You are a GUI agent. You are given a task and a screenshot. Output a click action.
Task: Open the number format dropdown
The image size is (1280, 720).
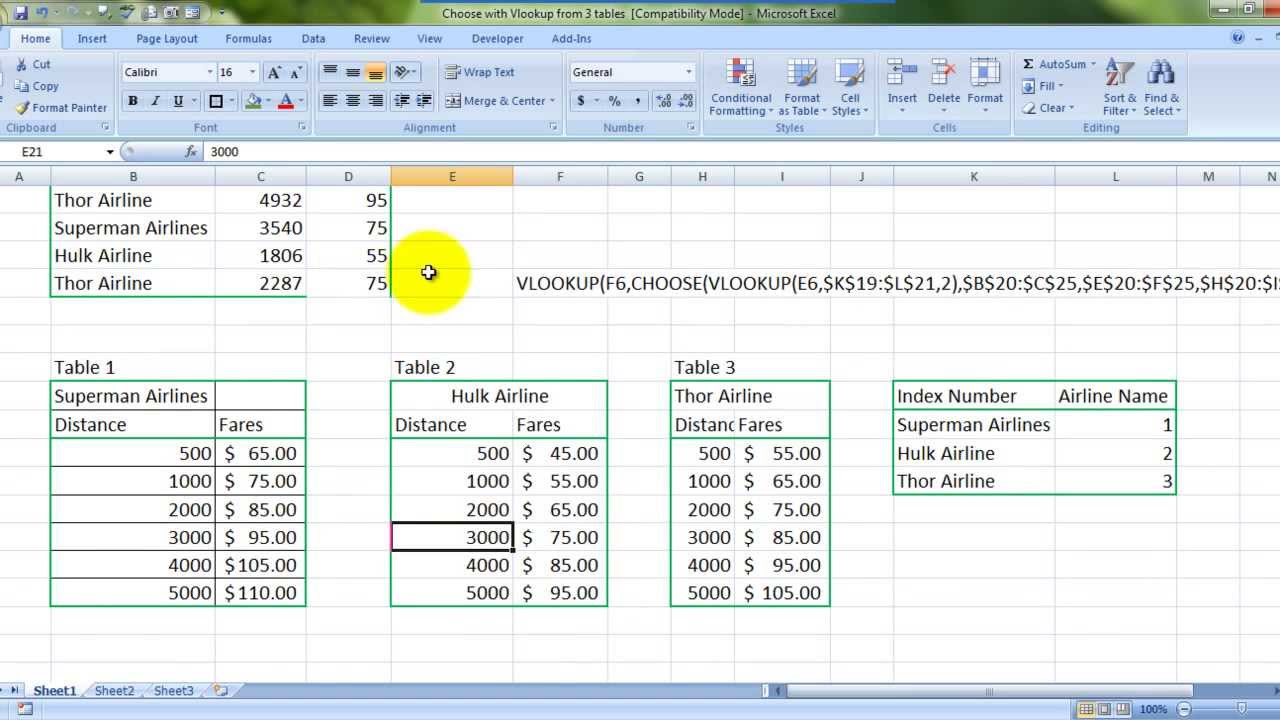click(x=688, y=72)
